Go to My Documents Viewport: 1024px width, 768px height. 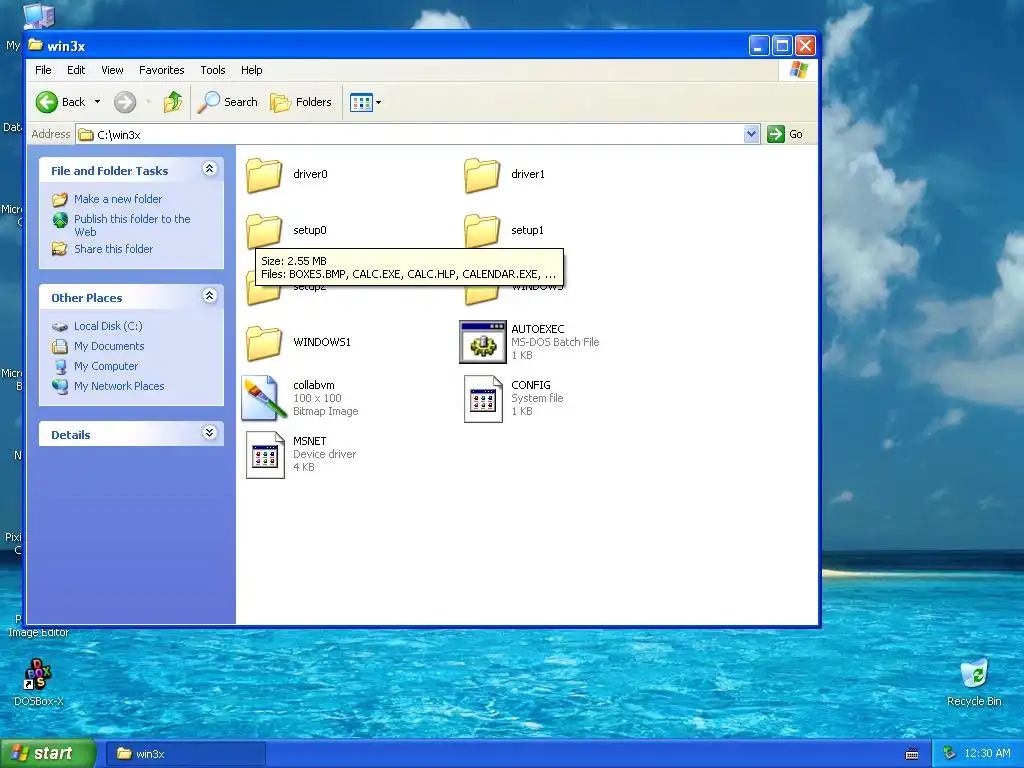[x=109, y=346]
